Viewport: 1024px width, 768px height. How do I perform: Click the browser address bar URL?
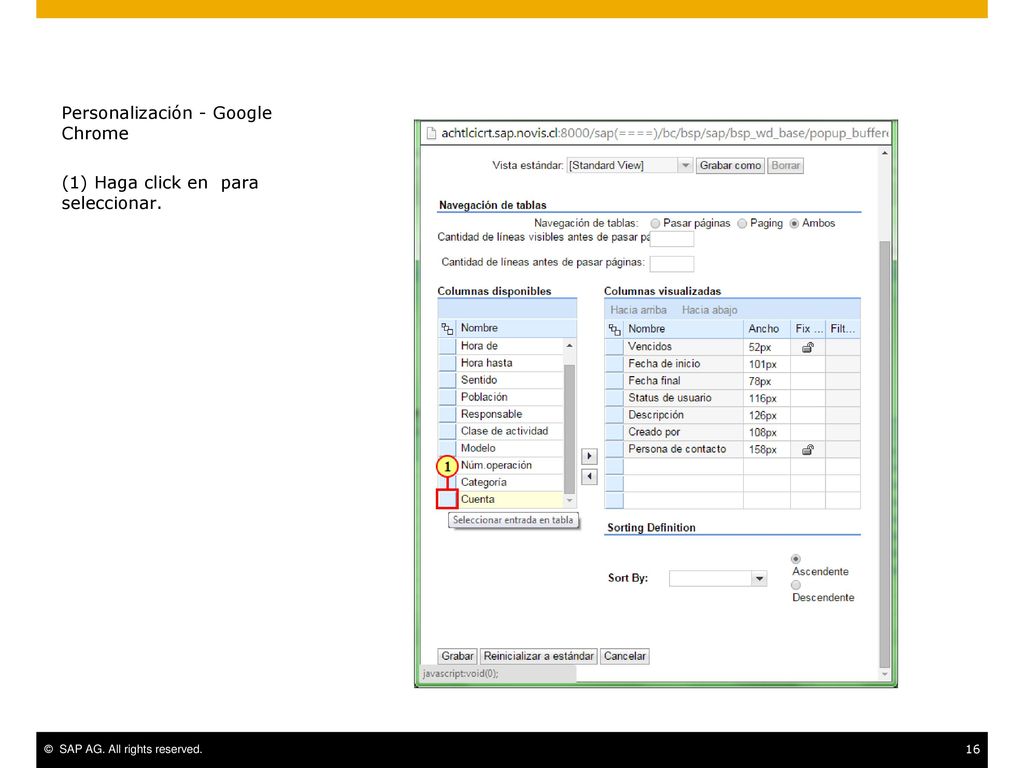pyautogui.click(x=664, y=133)
